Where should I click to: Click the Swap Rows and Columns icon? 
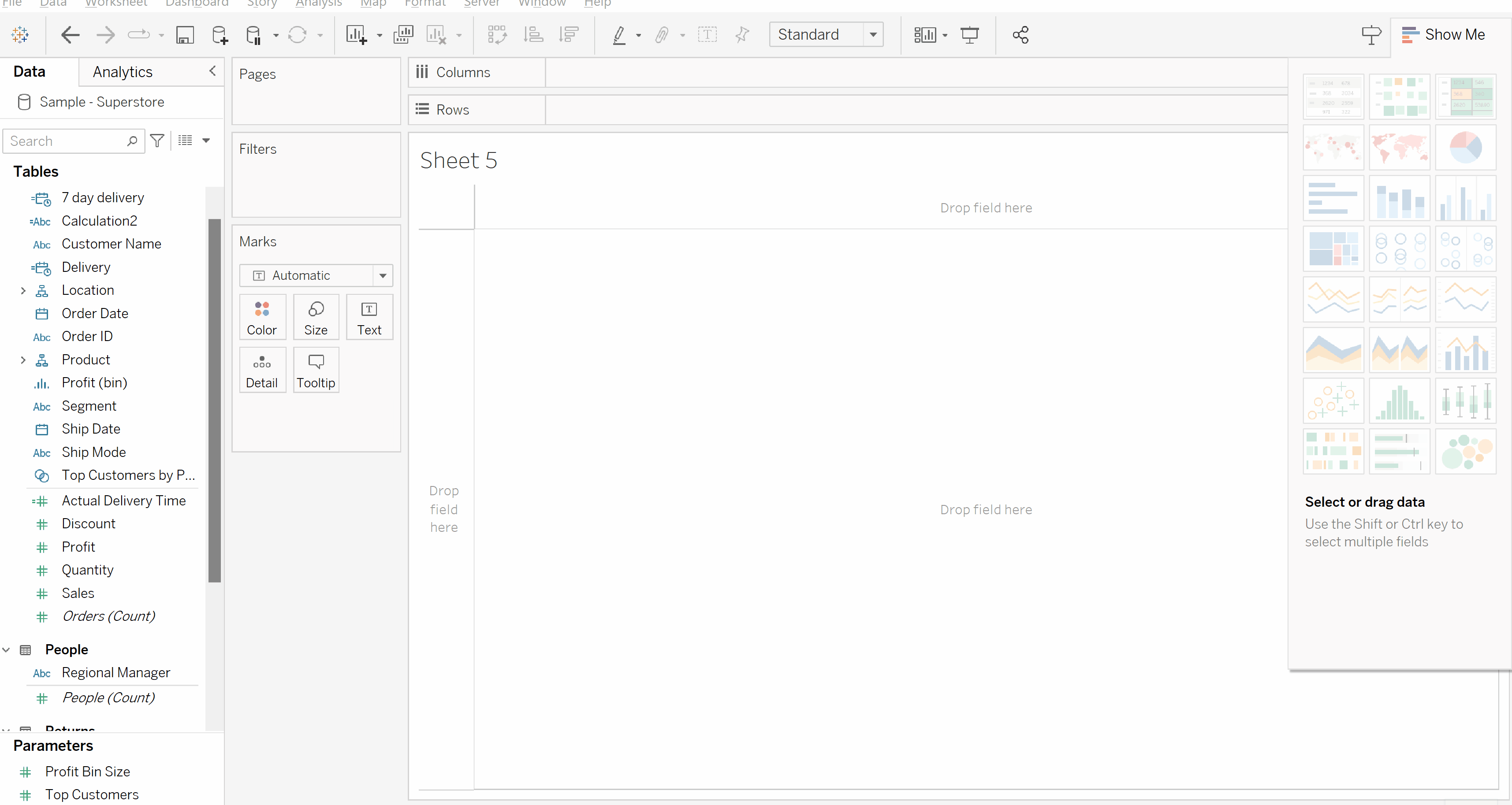point(496,35)
